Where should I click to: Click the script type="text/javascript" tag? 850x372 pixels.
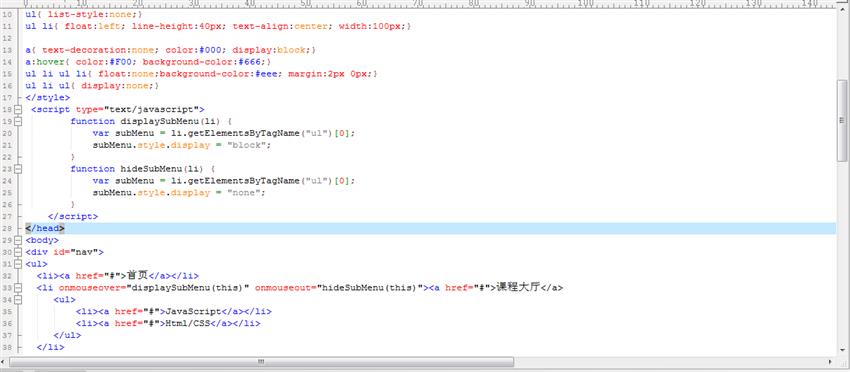pyautogui.click(x=118, y=109)
